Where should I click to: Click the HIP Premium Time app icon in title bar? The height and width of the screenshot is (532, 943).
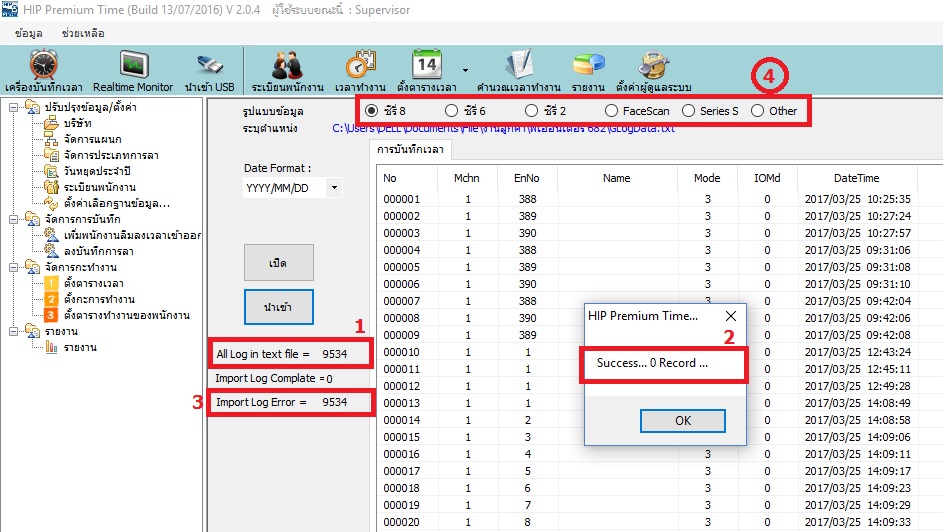point(10,10)
